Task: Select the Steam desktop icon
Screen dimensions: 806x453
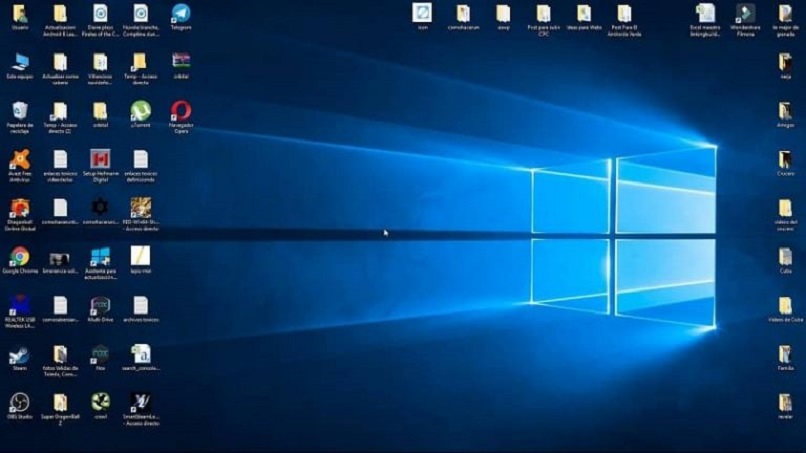Action: 20,354
